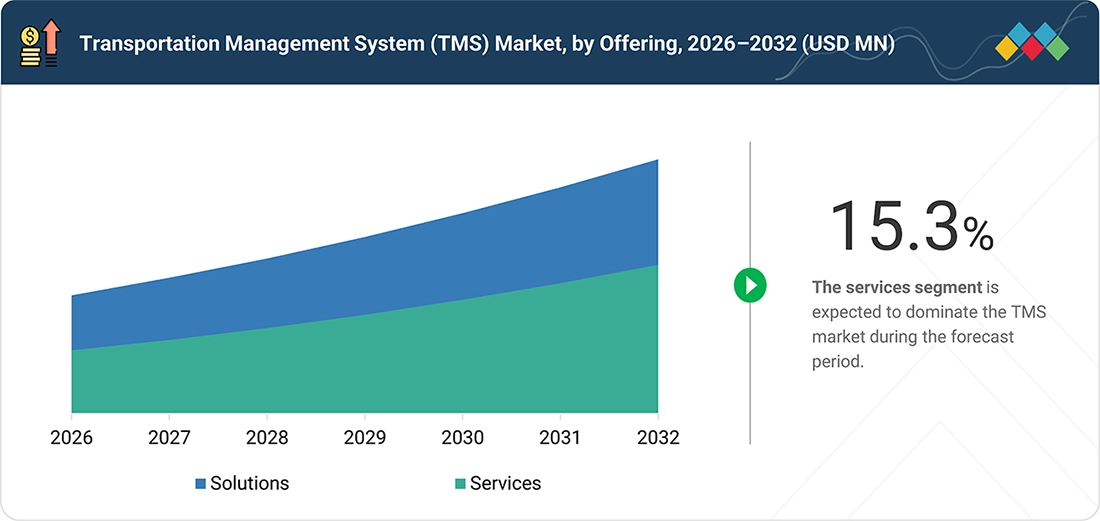Click the coins and up-arrow icon
The width and height of the screenshot is (1100, 521).
[x=40, y=43]
